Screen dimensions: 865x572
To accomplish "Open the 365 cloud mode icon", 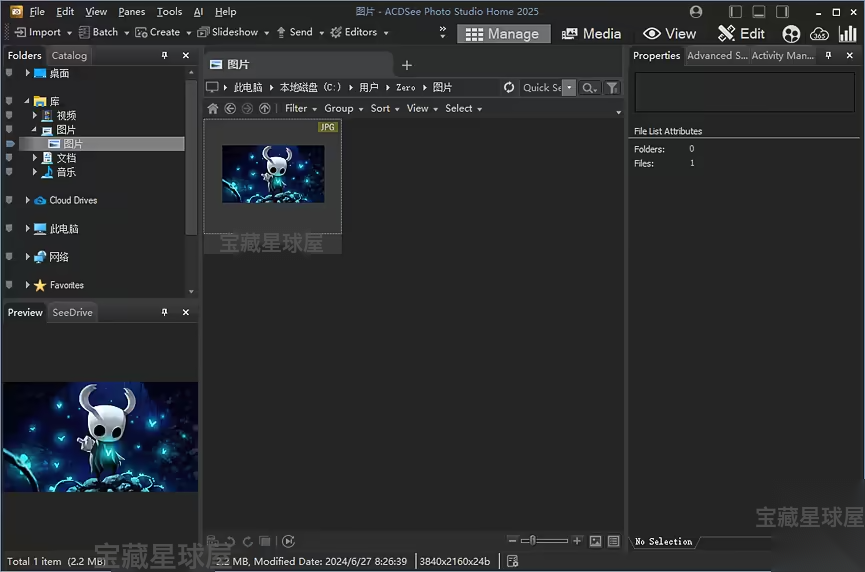I will click(819, 34).
